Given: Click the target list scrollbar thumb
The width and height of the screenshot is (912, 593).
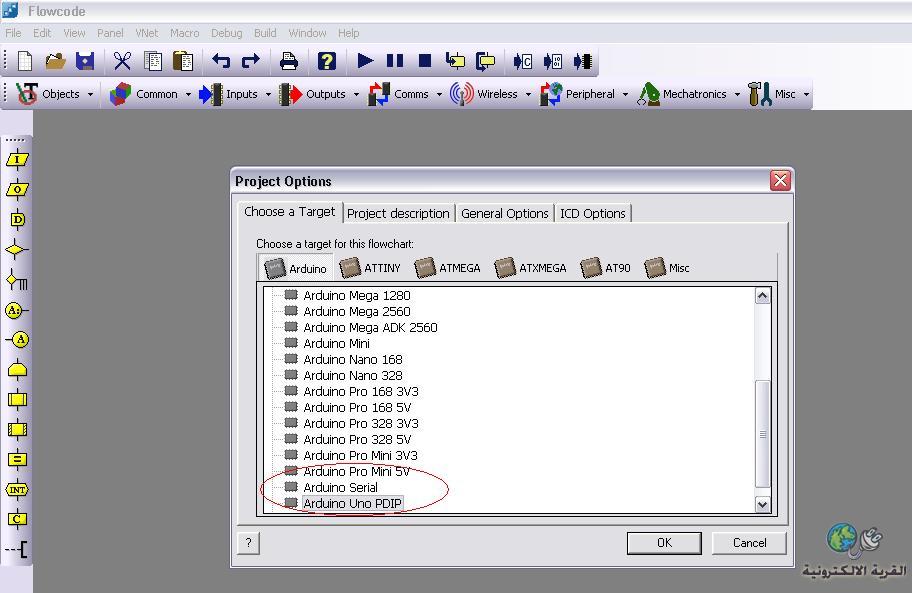Looking at the screenshot, I should pyautogui.click(x=763, y=434).
